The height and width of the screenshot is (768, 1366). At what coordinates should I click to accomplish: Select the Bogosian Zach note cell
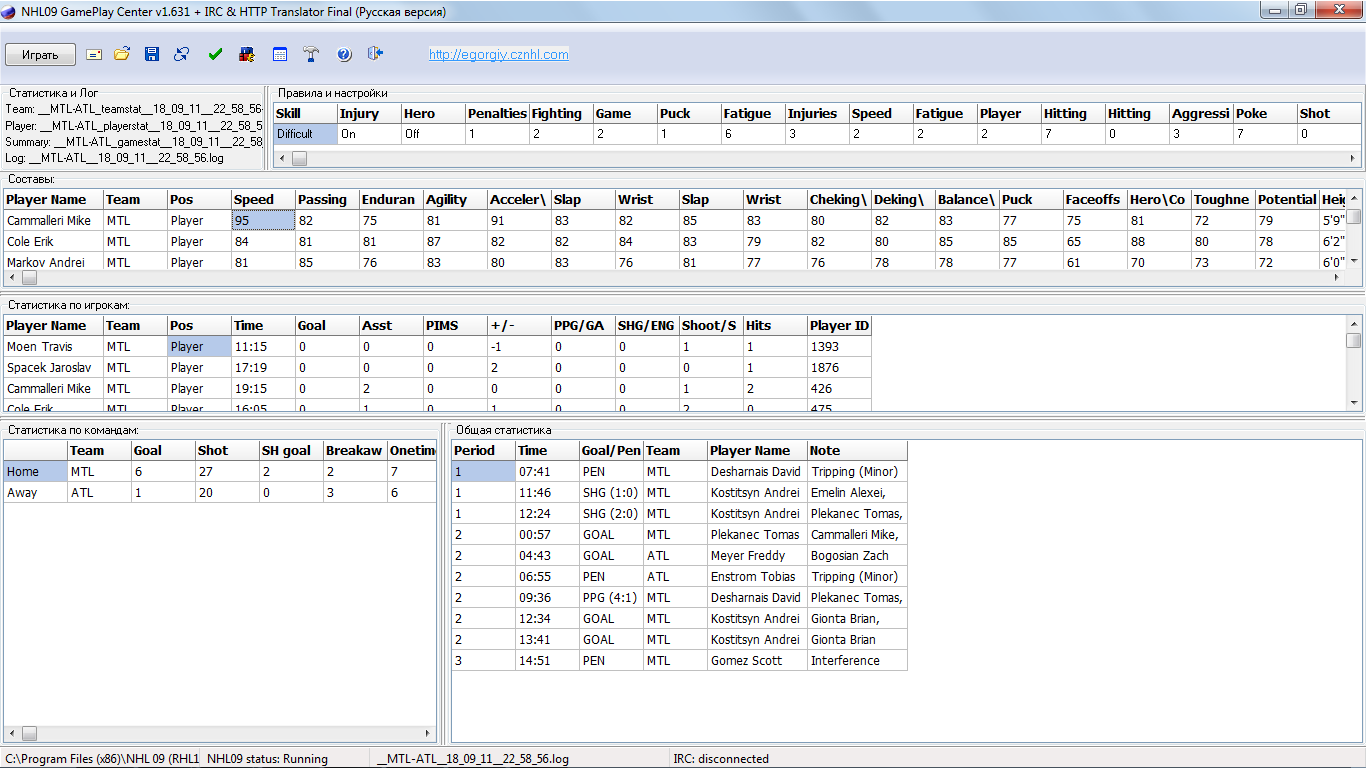[857, 555]
